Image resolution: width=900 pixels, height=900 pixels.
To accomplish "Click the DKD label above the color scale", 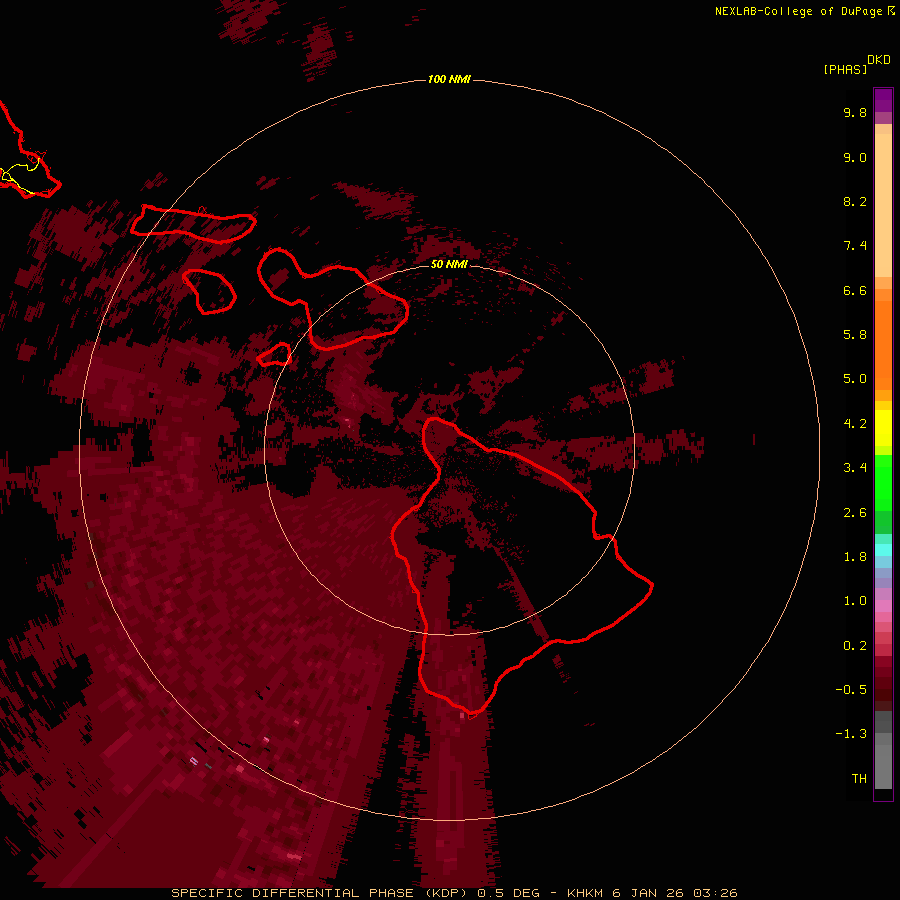I will [879, 60].
